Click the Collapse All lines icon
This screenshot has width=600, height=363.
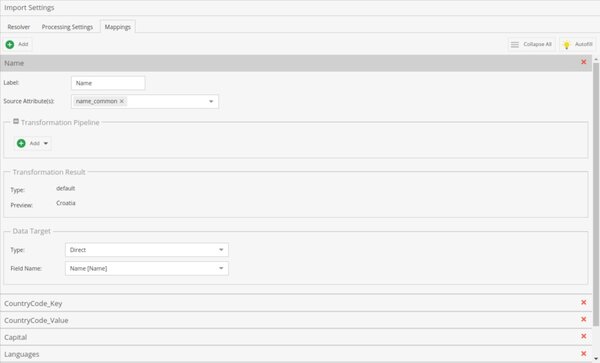[x=515, y=45]
